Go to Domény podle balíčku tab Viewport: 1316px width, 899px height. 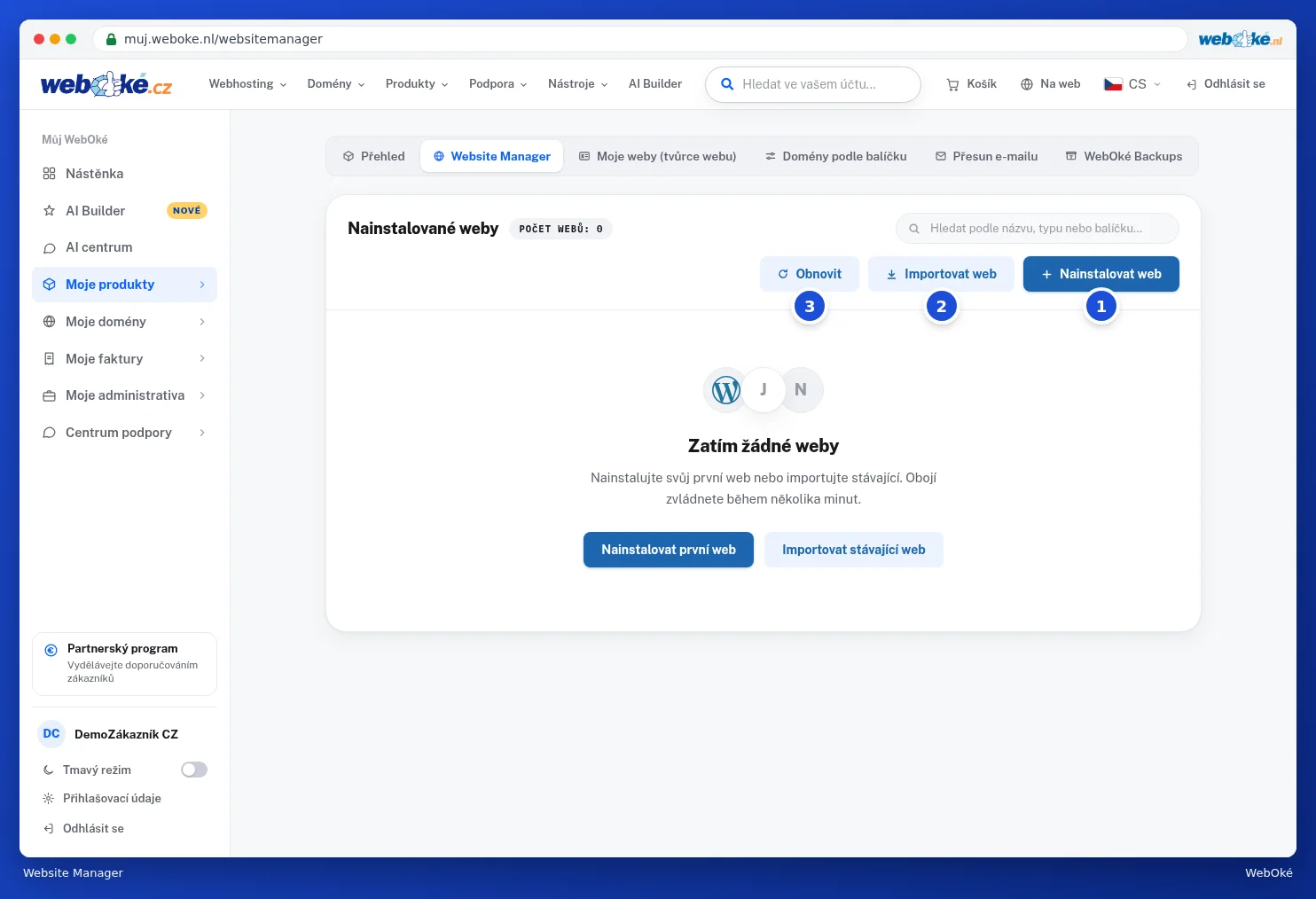coord(836,156)
